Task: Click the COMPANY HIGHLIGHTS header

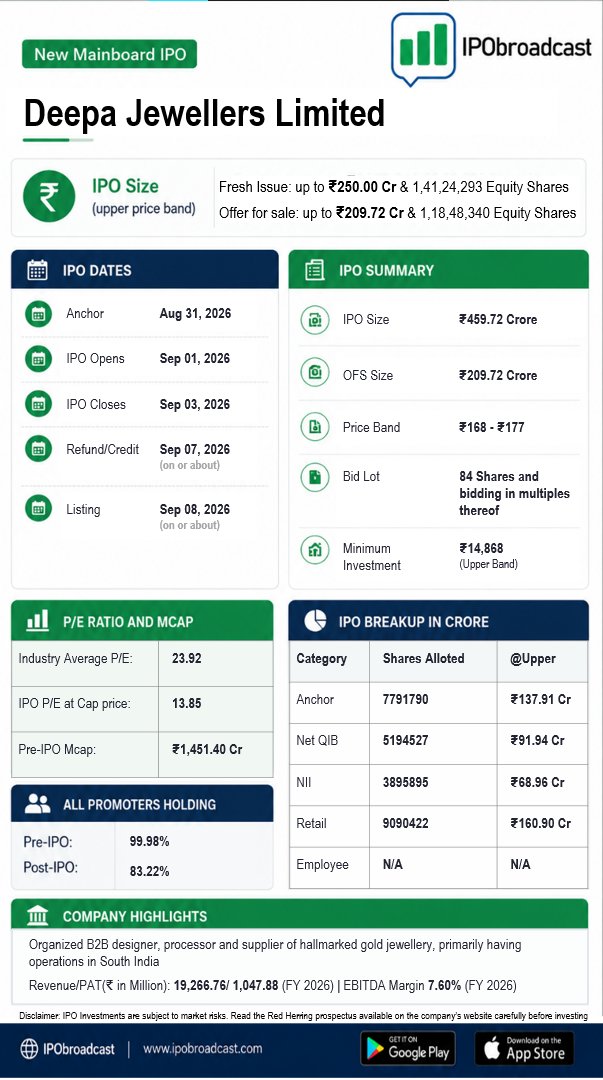Action: point(300,915)
